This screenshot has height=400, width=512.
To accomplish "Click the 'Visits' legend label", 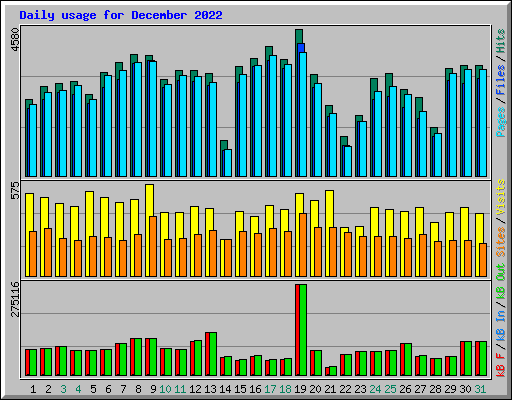I will tap(501, 197).
